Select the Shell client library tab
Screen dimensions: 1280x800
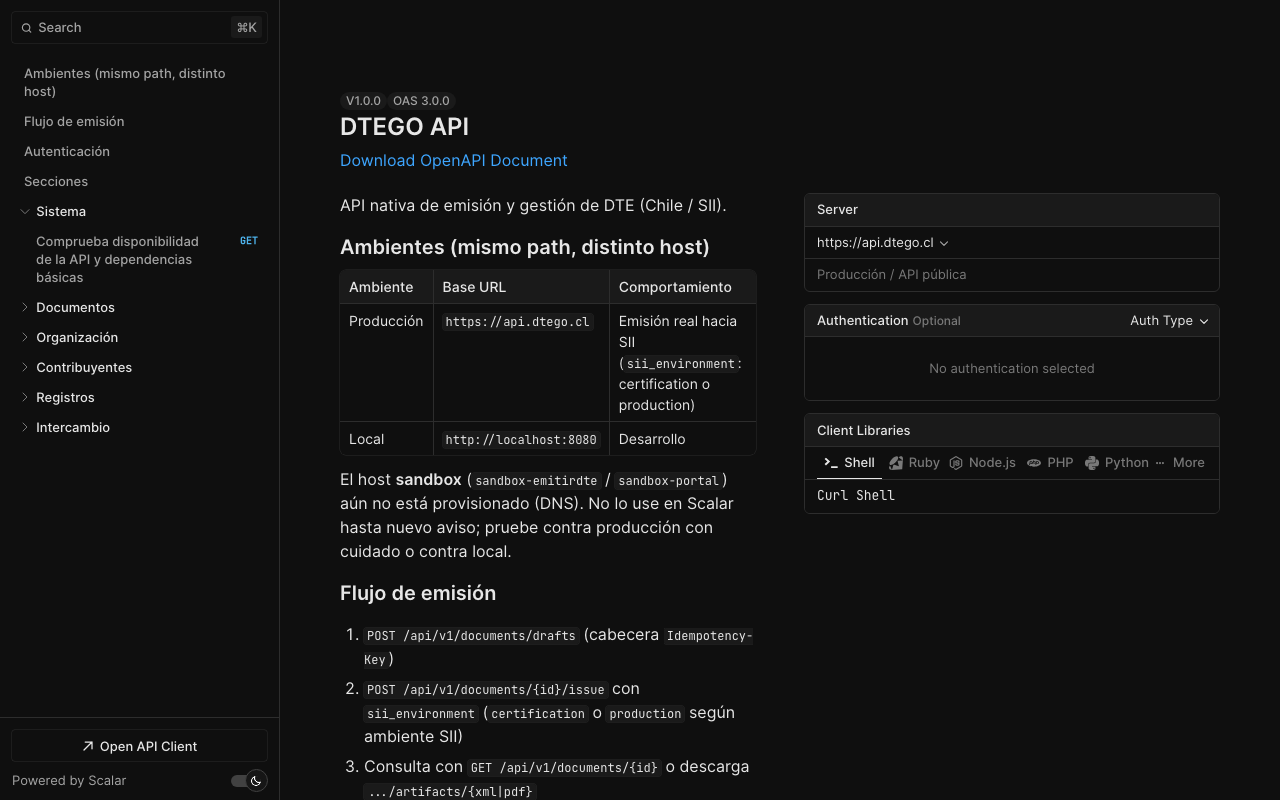pos(849,463)
